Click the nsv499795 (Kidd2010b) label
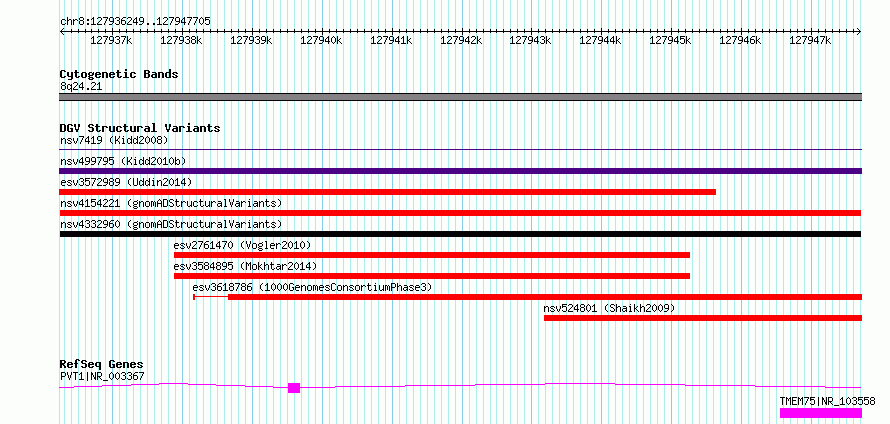 (x=123, y=161)
